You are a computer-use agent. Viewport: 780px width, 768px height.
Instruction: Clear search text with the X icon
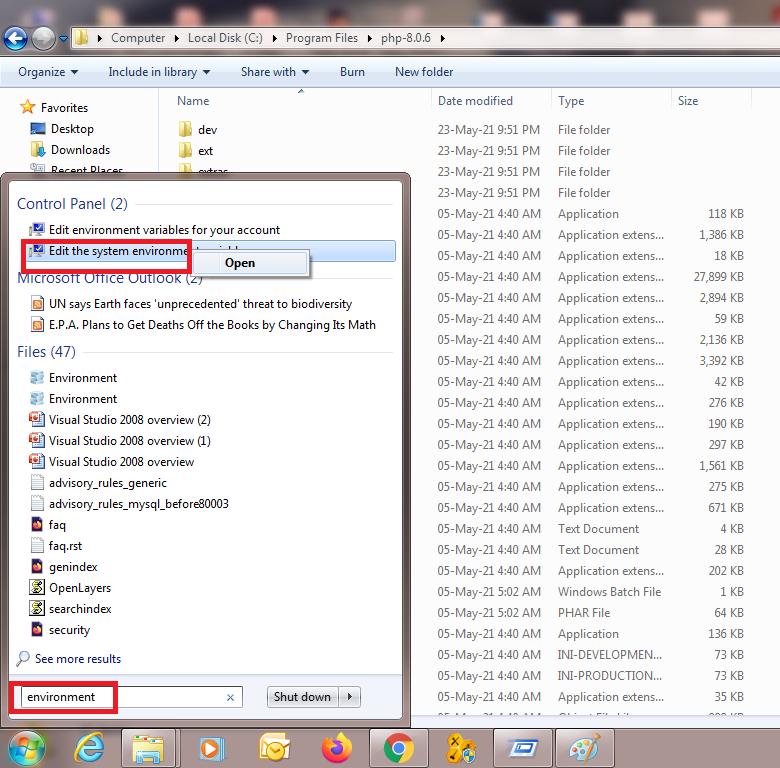click(x=230, y=697)
